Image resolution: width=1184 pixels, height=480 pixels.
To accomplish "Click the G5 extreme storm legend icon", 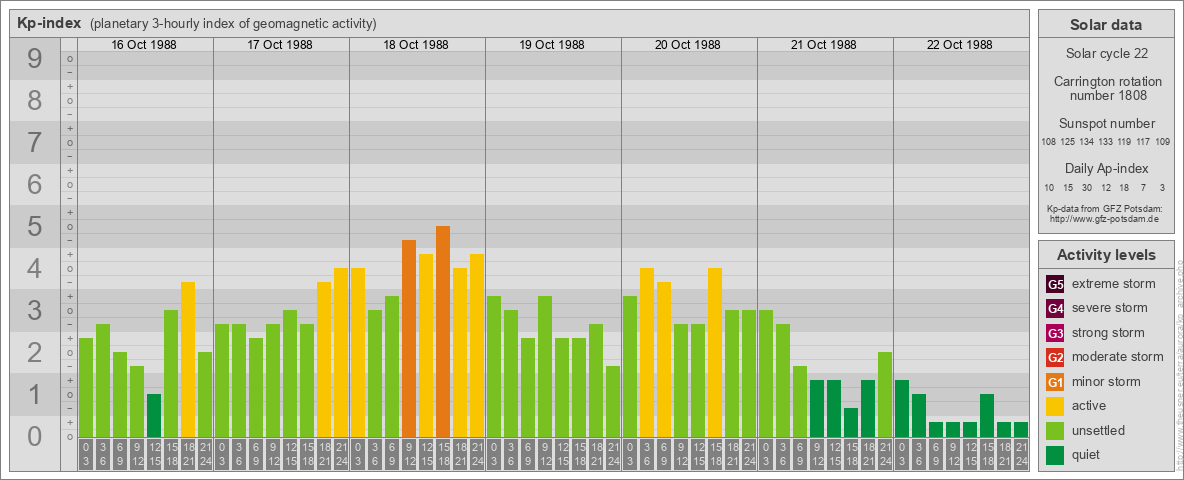I will (x=1055, y=285).
